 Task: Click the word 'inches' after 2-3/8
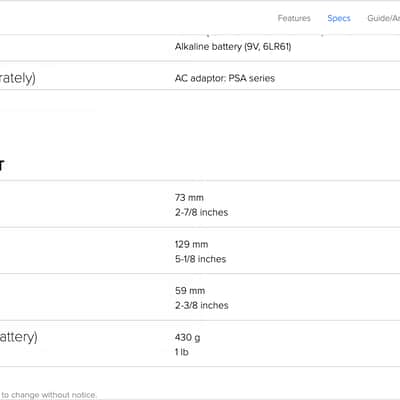pos(214,305)
